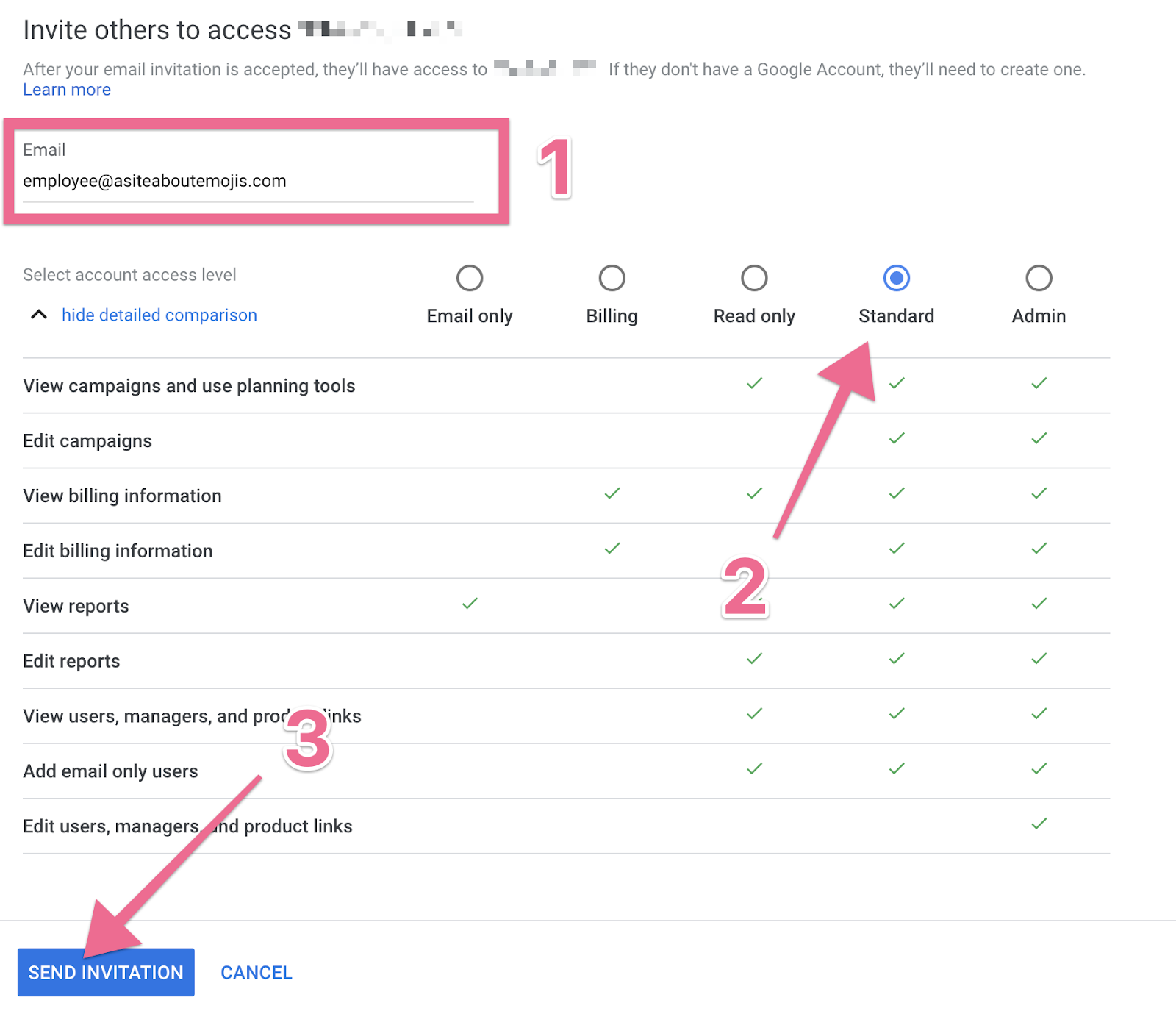1176x1014 pixels.
Task: Click the Read only checkmark for View campaigns
Action: [x=754, y=383]
